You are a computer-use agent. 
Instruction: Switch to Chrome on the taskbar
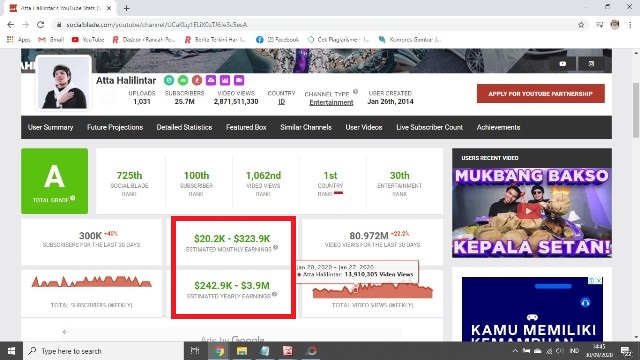[219, 351]
